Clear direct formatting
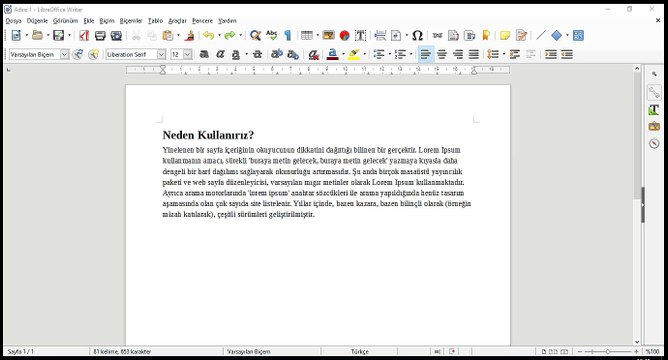The width and height of the screenshot is (668, 360). click(314, 55)
